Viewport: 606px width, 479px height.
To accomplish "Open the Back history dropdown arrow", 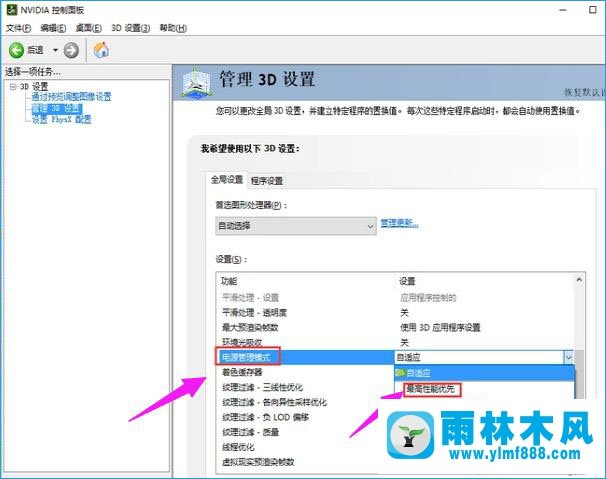I will tap(55, 50).
